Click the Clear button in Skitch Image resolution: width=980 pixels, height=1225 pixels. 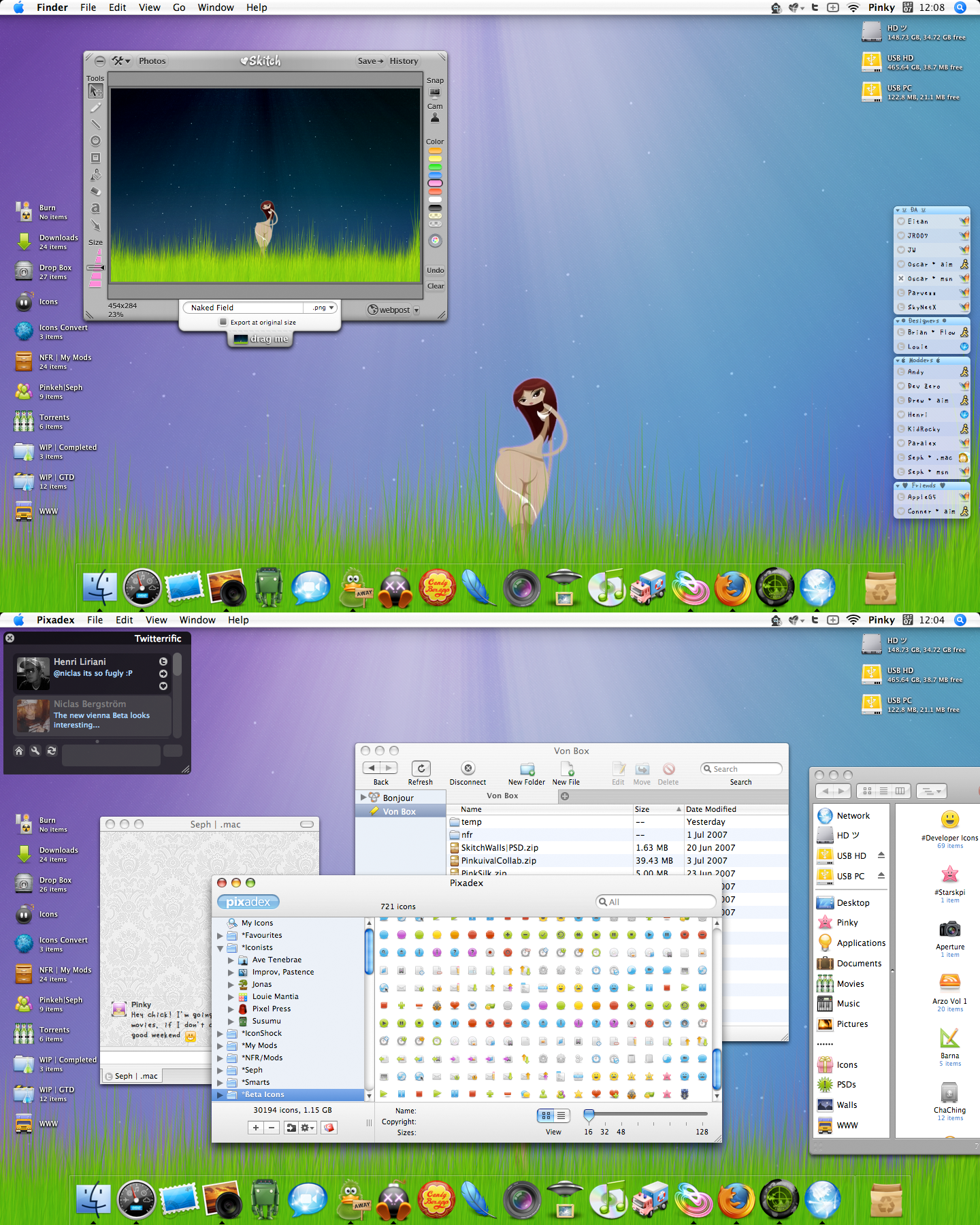pos(436,286)
